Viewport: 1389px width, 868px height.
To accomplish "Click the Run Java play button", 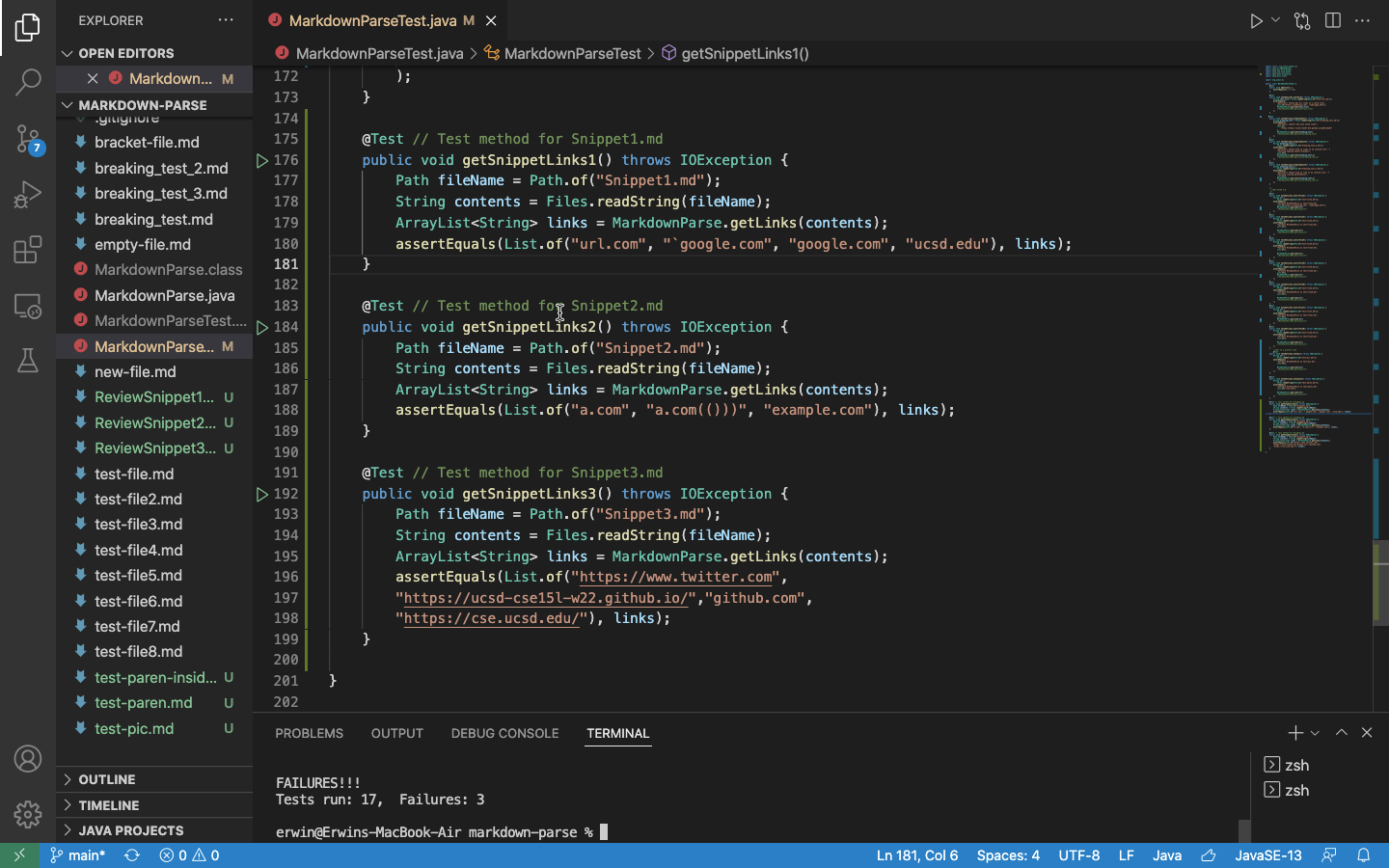I will click(x=1256, y=20).
